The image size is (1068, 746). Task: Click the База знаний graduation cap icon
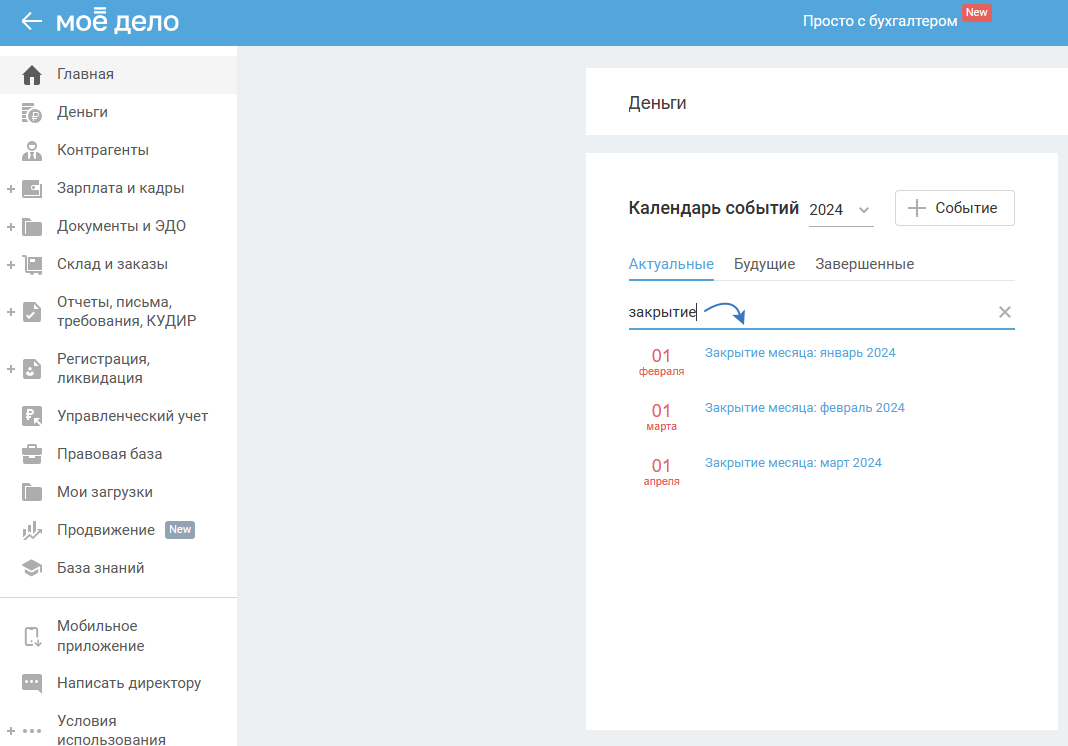click(x=32, y=568)
